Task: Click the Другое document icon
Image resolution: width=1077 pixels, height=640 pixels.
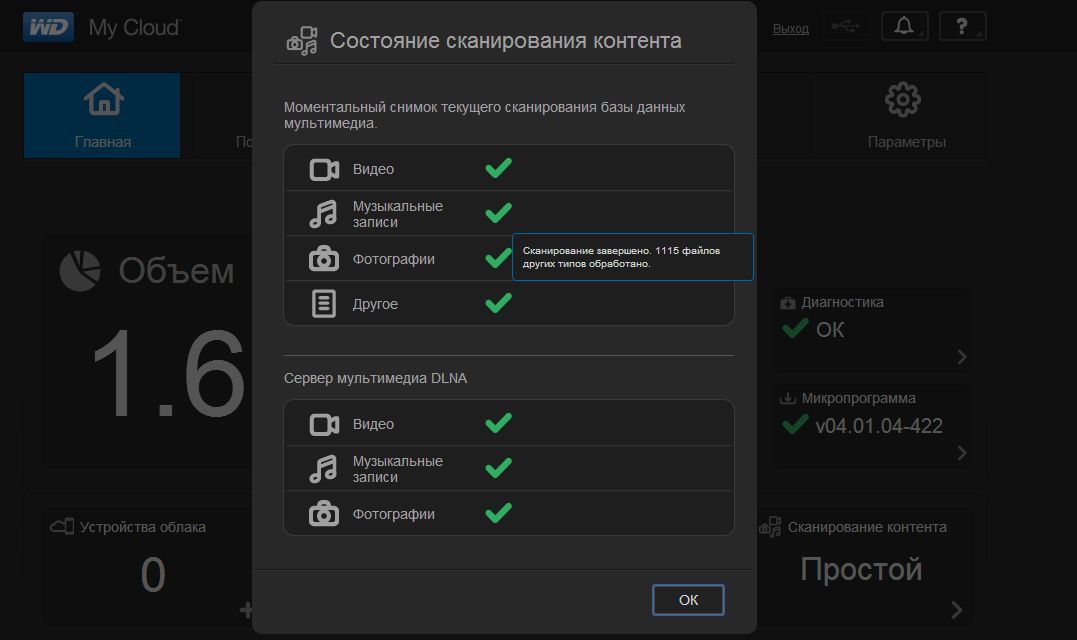Action: (322, 302)
